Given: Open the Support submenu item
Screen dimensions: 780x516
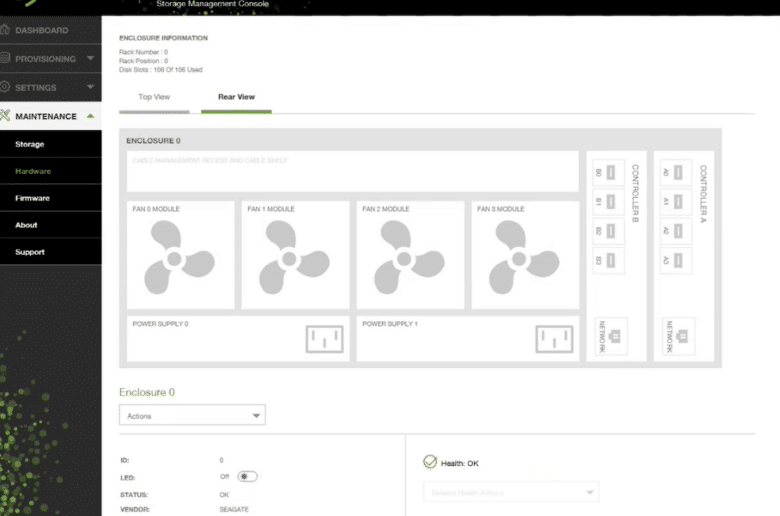Looking at the screenshot, I should (x=51, y=252).
